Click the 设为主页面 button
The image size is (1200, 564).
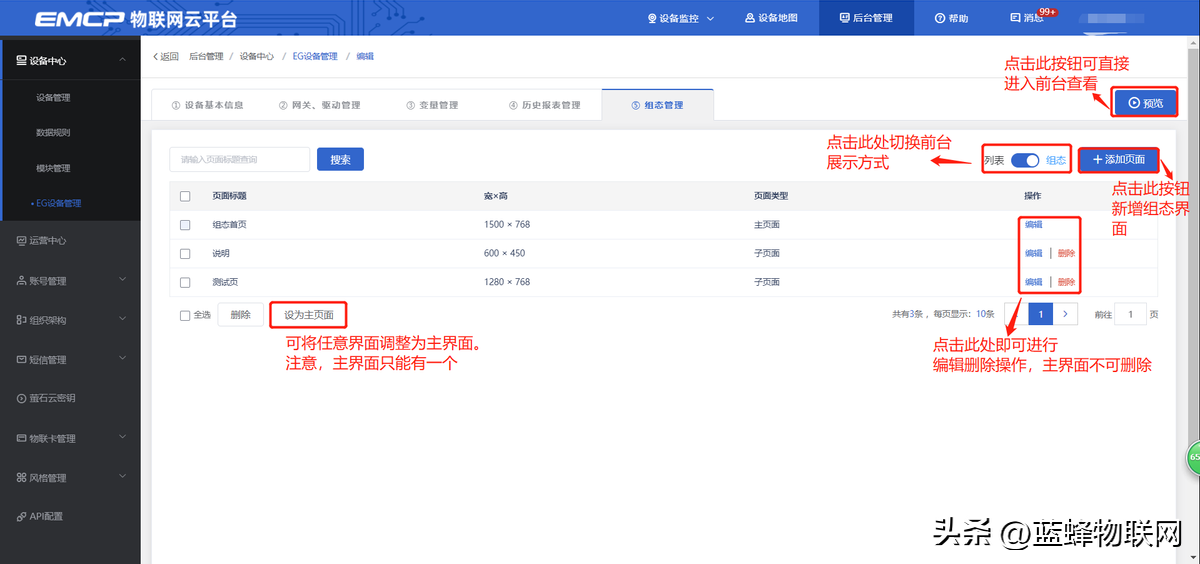(308, 315)
